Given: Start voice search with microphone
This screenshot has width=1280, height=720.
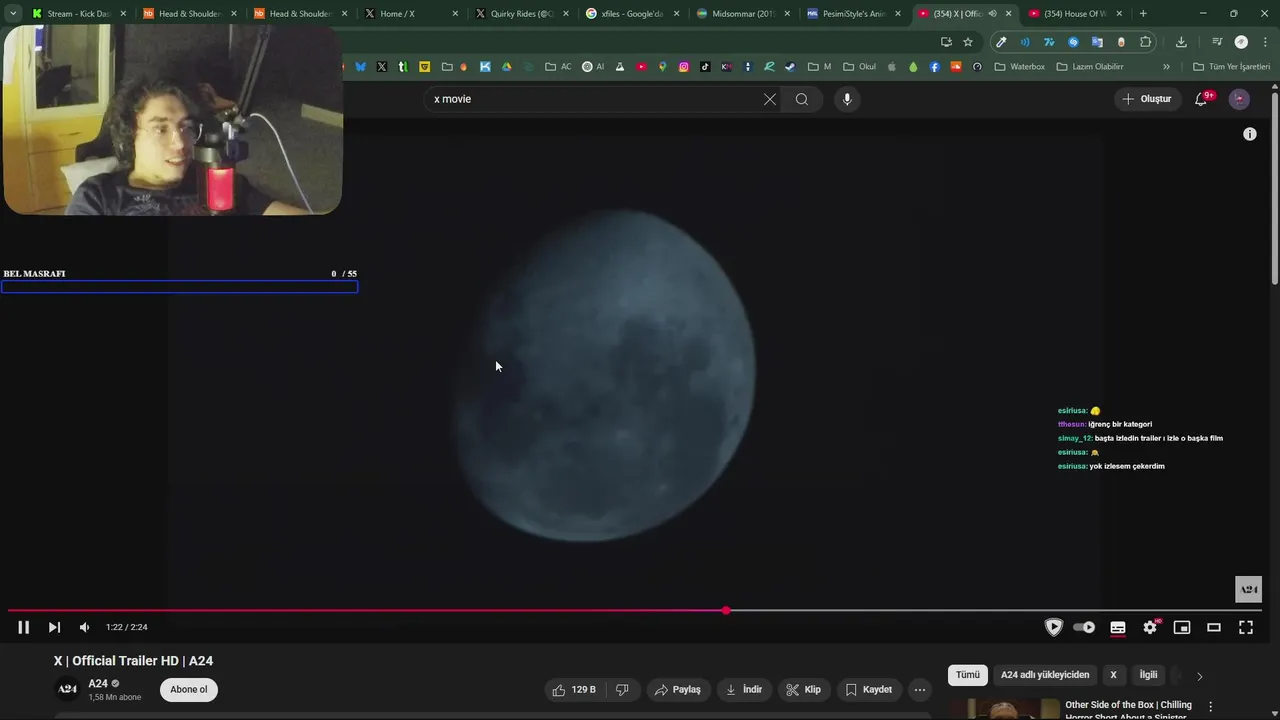Looking at the screenshot, I should pos(847,99).
